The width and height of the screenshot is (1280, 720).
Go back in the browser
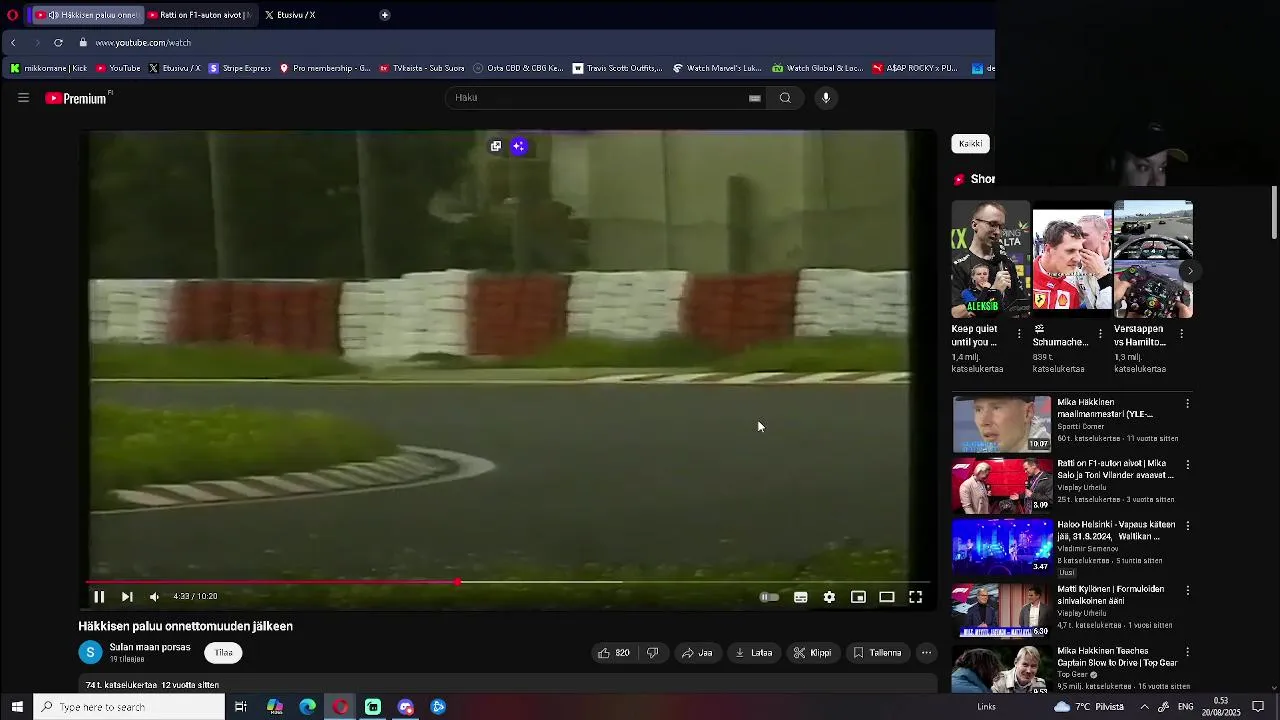point(13,43)
